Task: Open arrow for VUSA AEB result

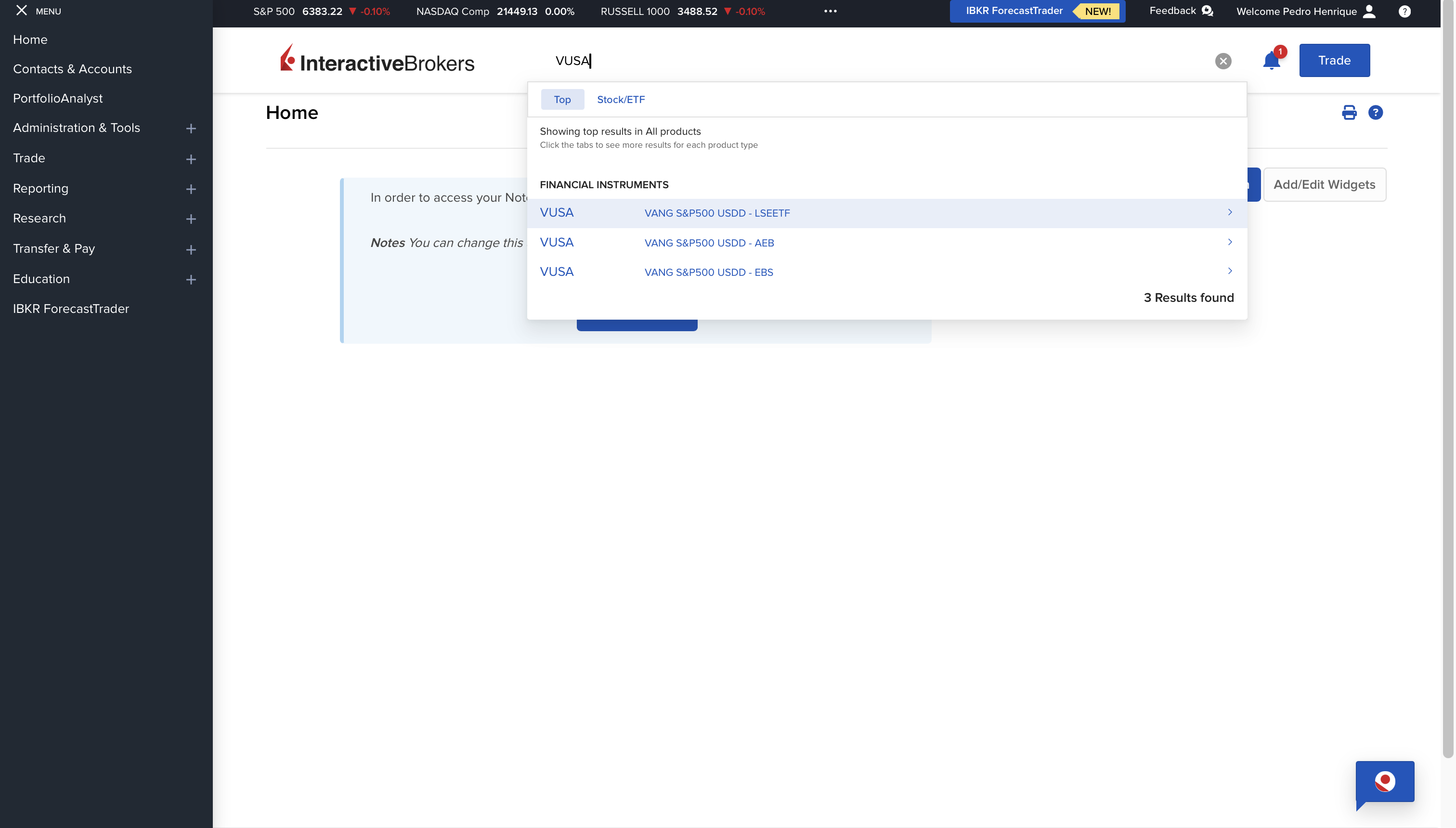Action: (x=1230, y=242)
